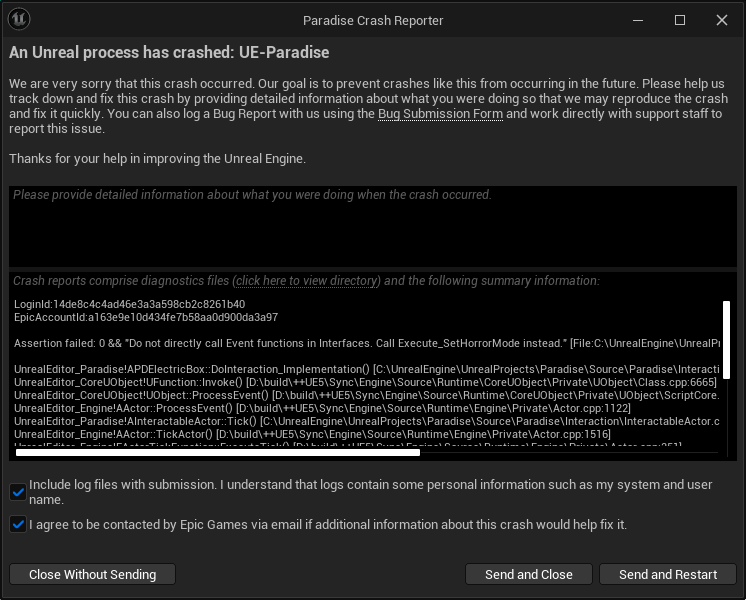This screenshot has width=746, height=600.
Task: Click the APDElectricBox::DoInteraction_Implementation stack line
Action: coord(367,369)
